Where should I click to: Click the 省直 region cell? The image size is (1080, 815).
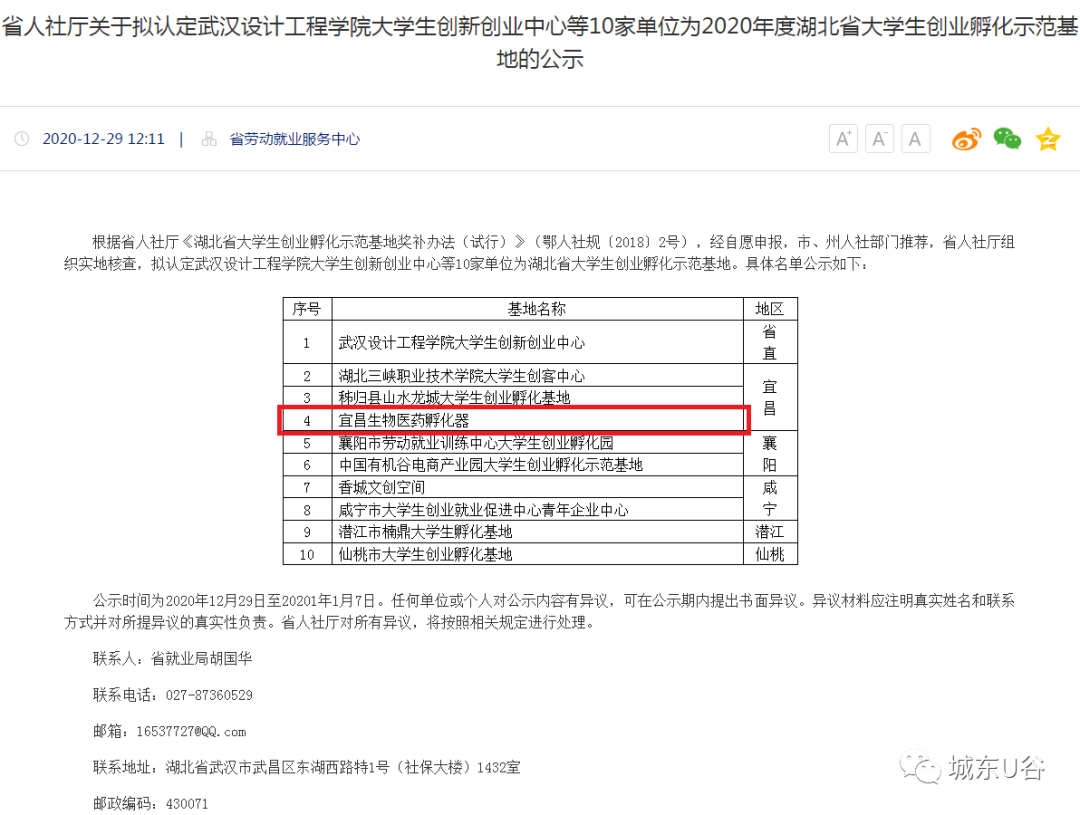(x=770, y=342)
